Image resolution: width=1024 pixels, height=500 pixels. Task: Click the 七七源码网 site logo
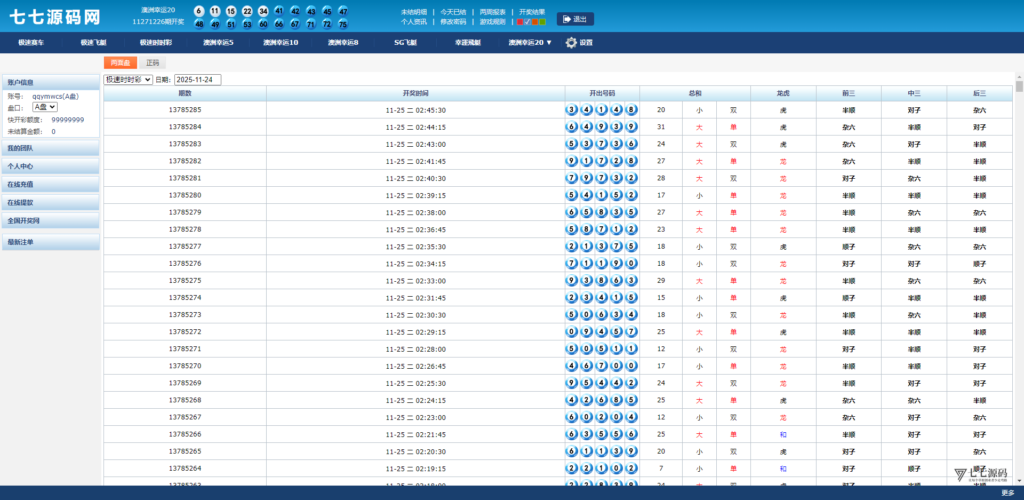[x=55, y=18]
